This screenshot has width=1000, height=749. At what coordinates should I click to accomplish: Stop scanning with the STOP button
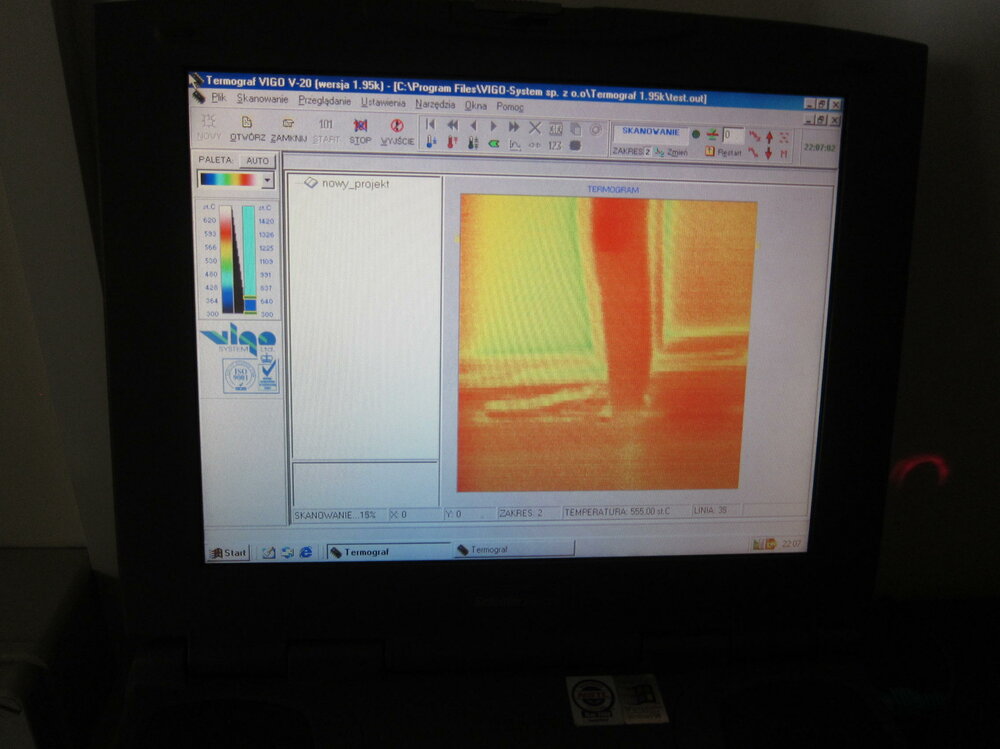click(x=360, y=131)
